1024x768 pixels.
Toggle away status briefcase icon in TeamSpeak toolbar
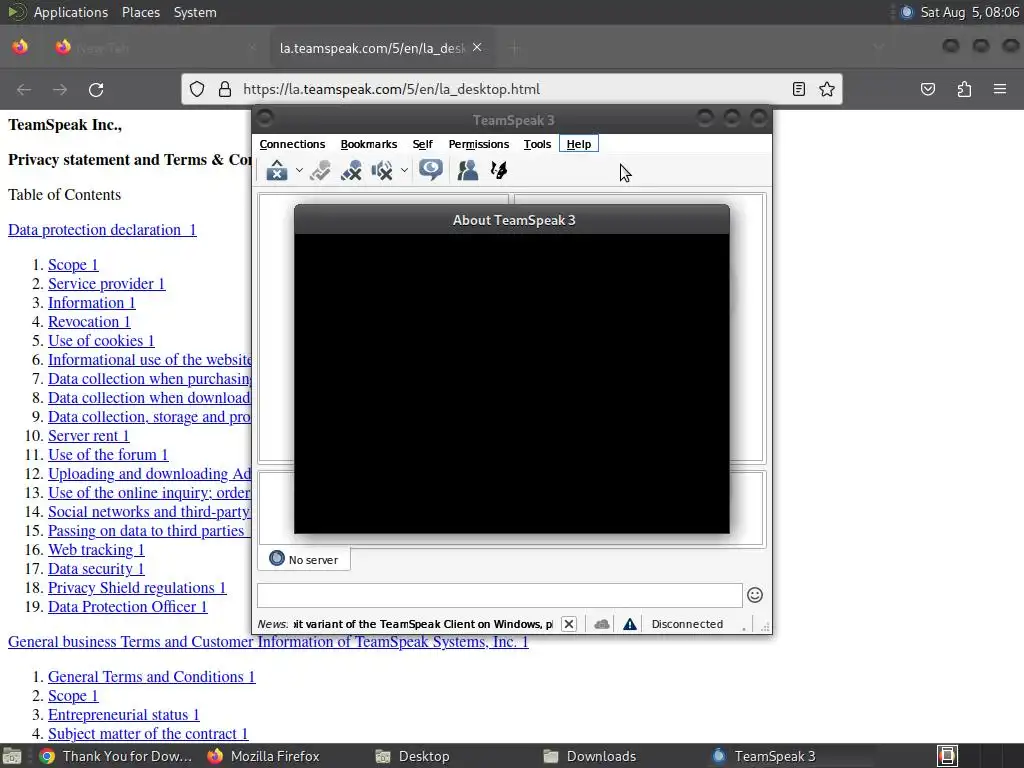pos(277,170)
